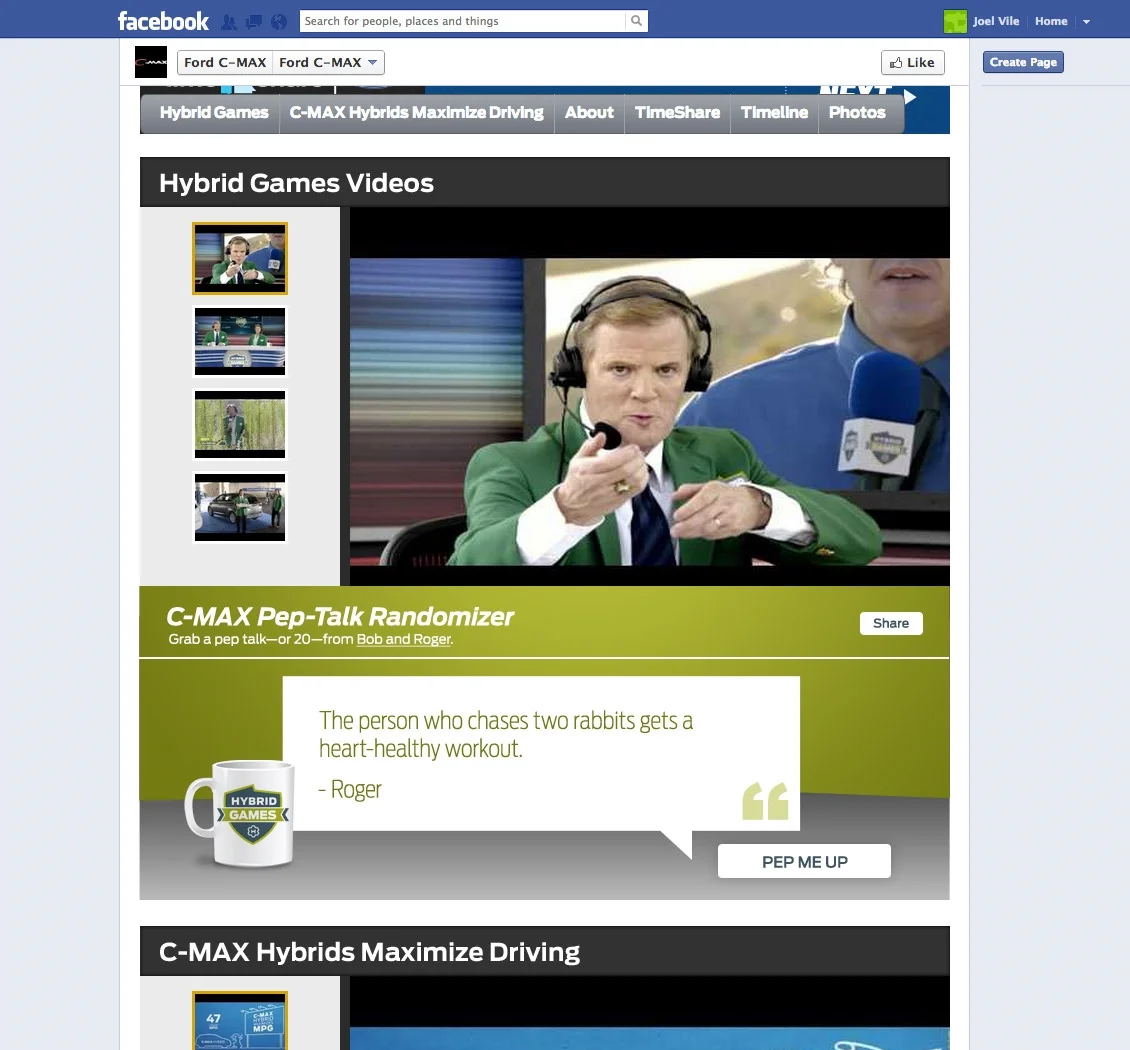Viewport: 1130px width, 1050px height.
Task: Play the main Hybrid Games video
Action: click(x=649, y=396)
